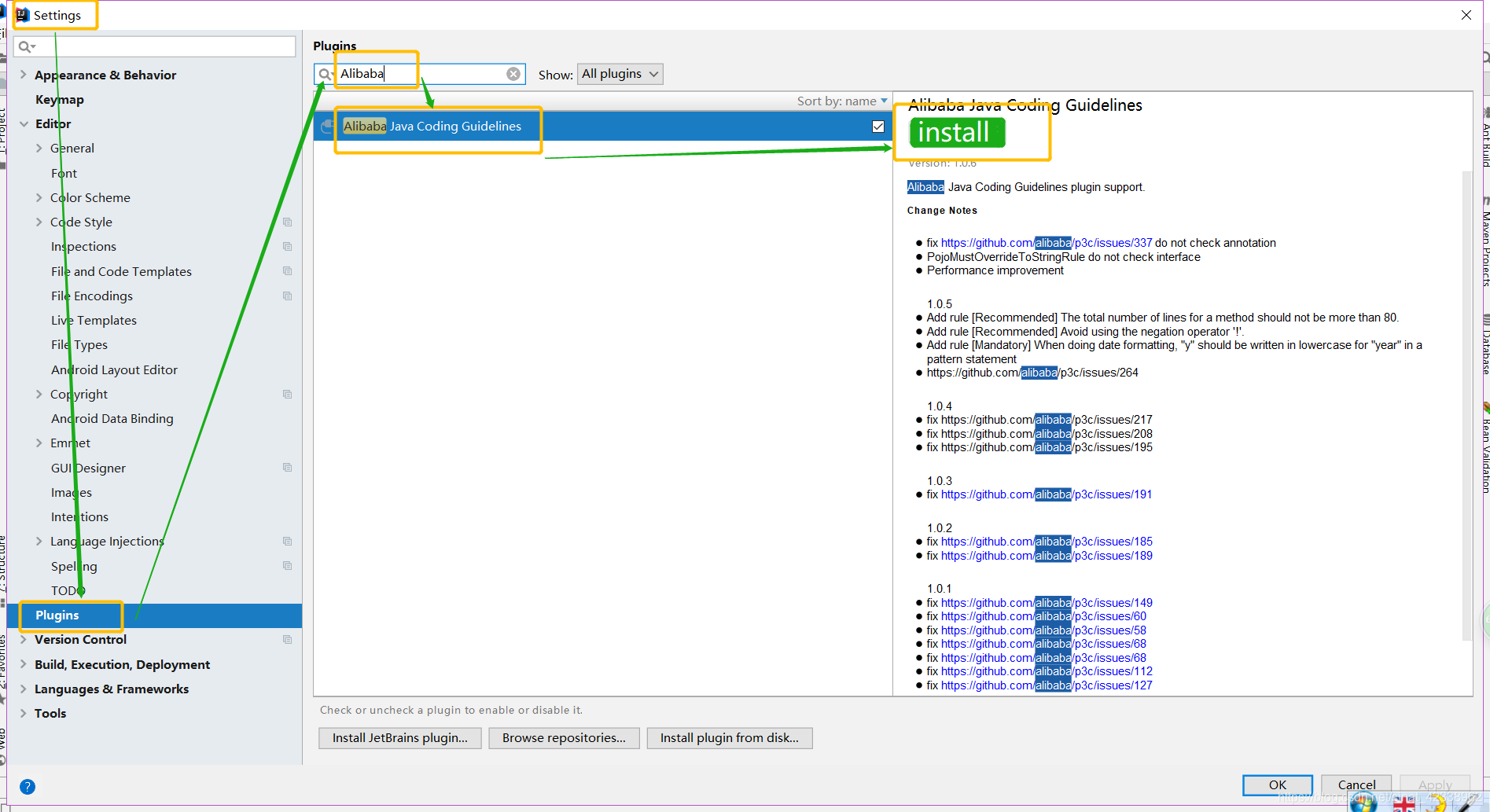Focus the plugin search field containing Alibaba
The height and width of the screenshot is (812, 1490).
420,74
